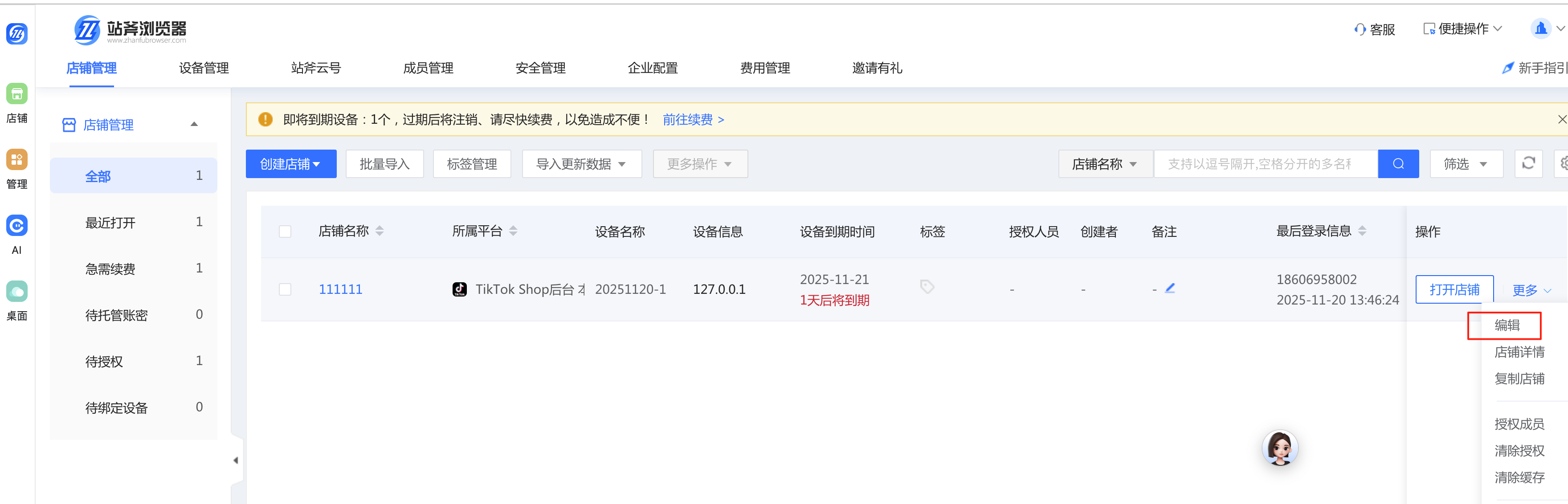Image resolution: width=1568 pixels, height=504 pixels.
Task: Click the refresh list icon
Action: (1528, 163)
